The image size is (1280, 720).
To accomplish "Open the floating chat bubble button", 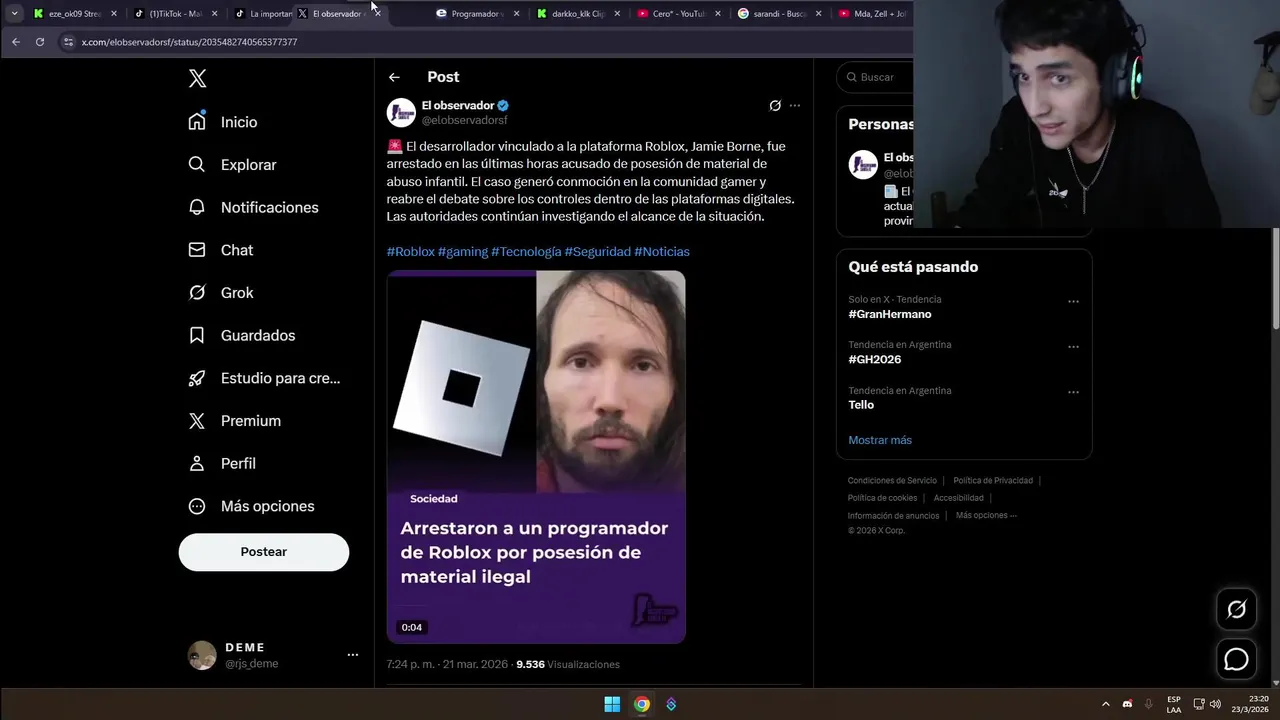I will [x=1237, y=660].
